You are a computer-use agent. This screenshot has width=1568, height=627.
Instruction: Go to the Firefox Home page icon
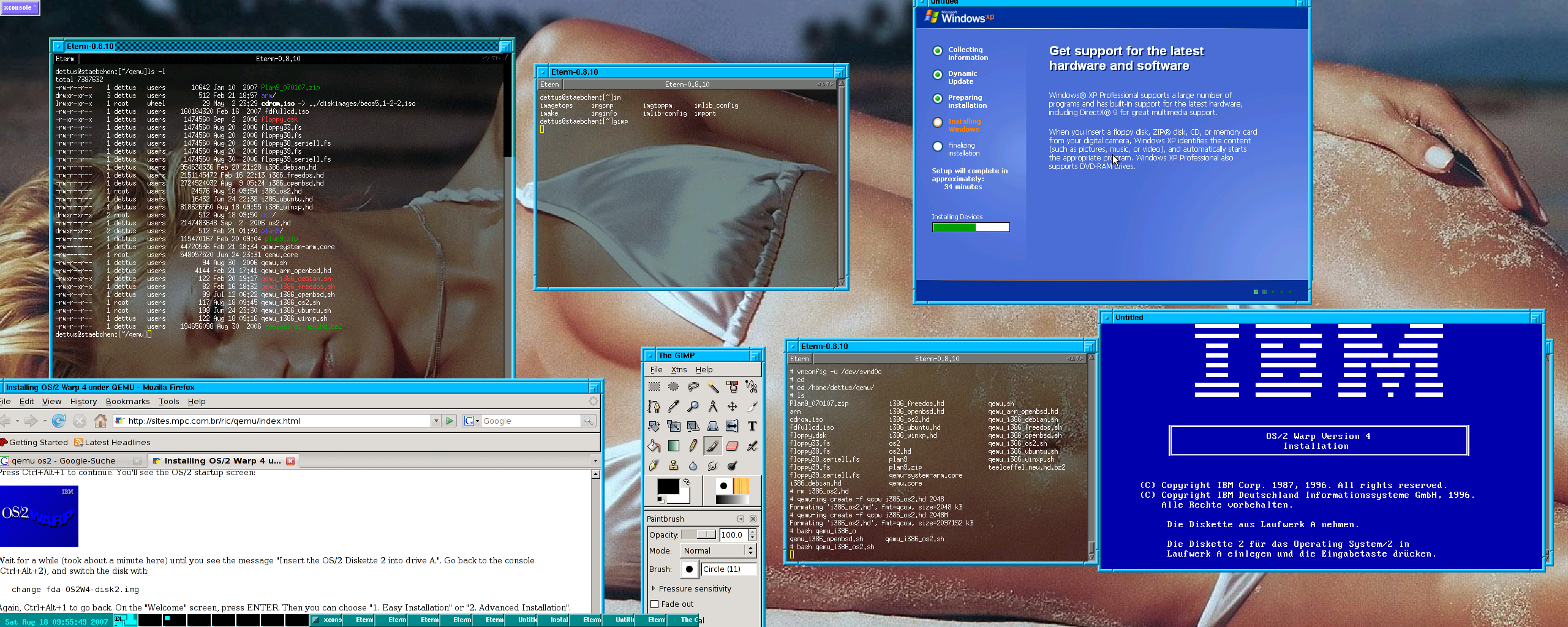point(100,421)
